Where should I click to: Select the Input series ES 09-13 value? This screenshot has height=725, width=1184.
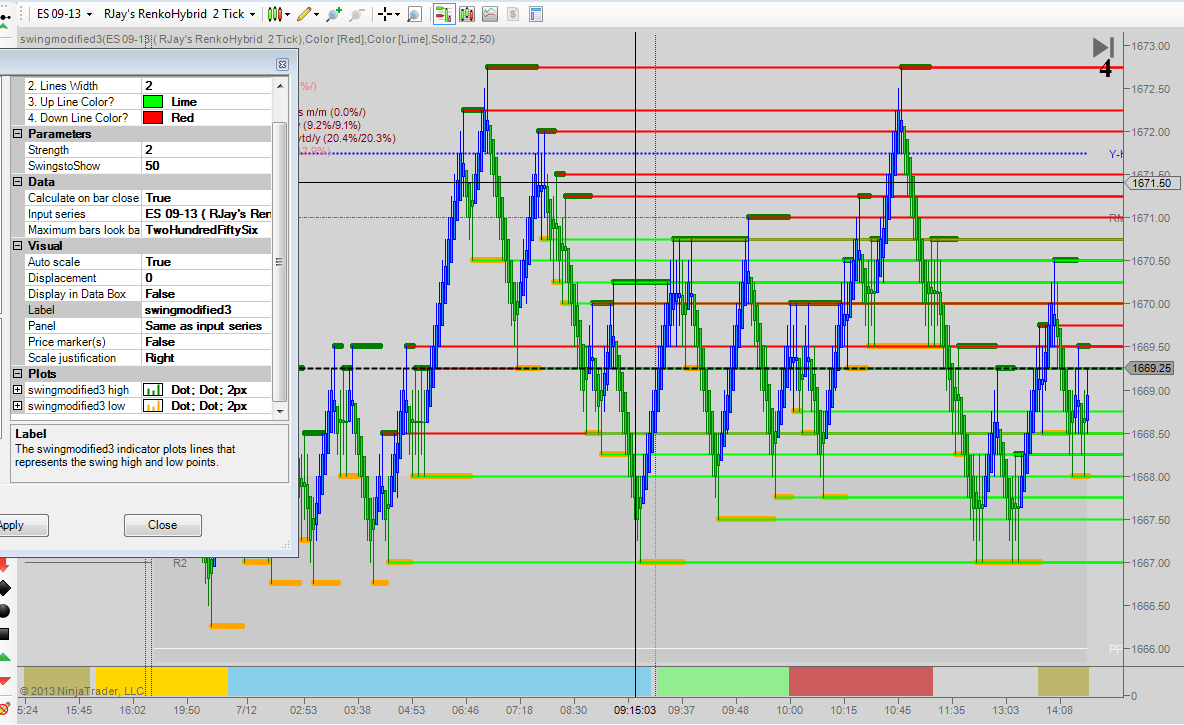[x=206, y=214]
